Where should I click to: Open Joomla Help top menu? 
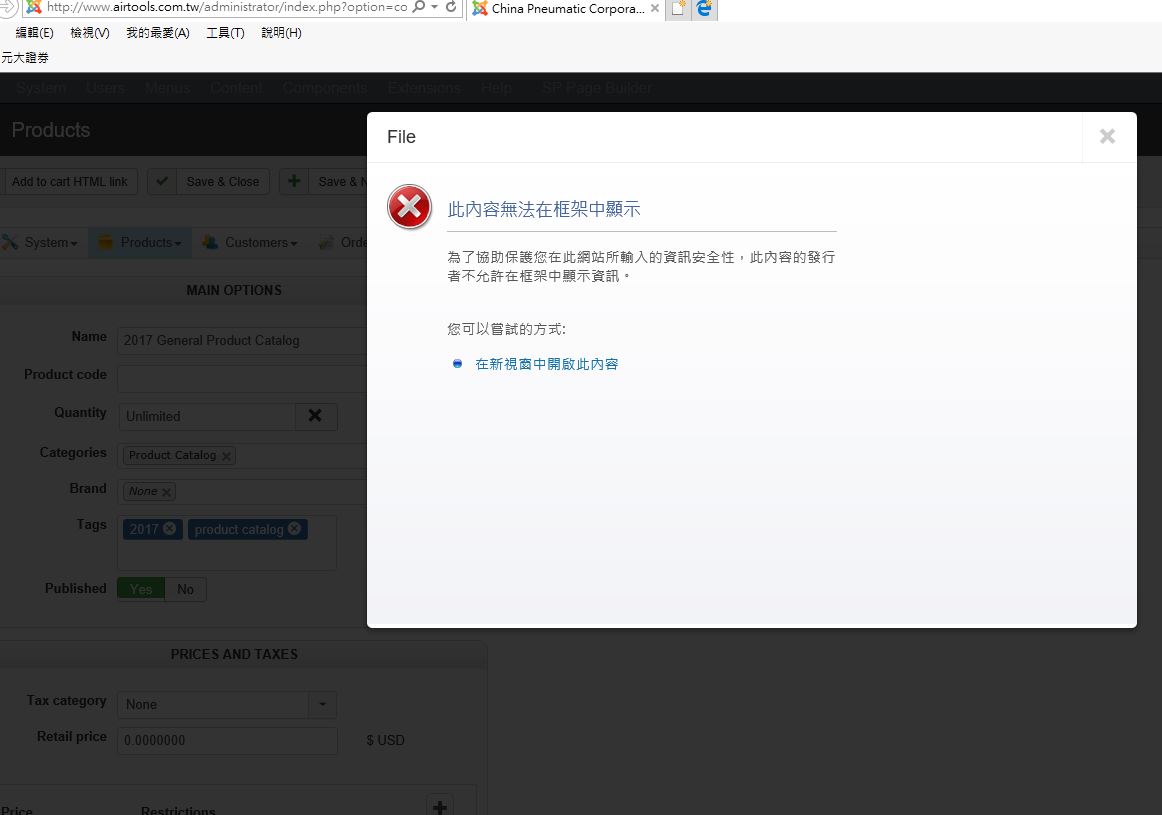pyautogui.click(x=496, y=87)
